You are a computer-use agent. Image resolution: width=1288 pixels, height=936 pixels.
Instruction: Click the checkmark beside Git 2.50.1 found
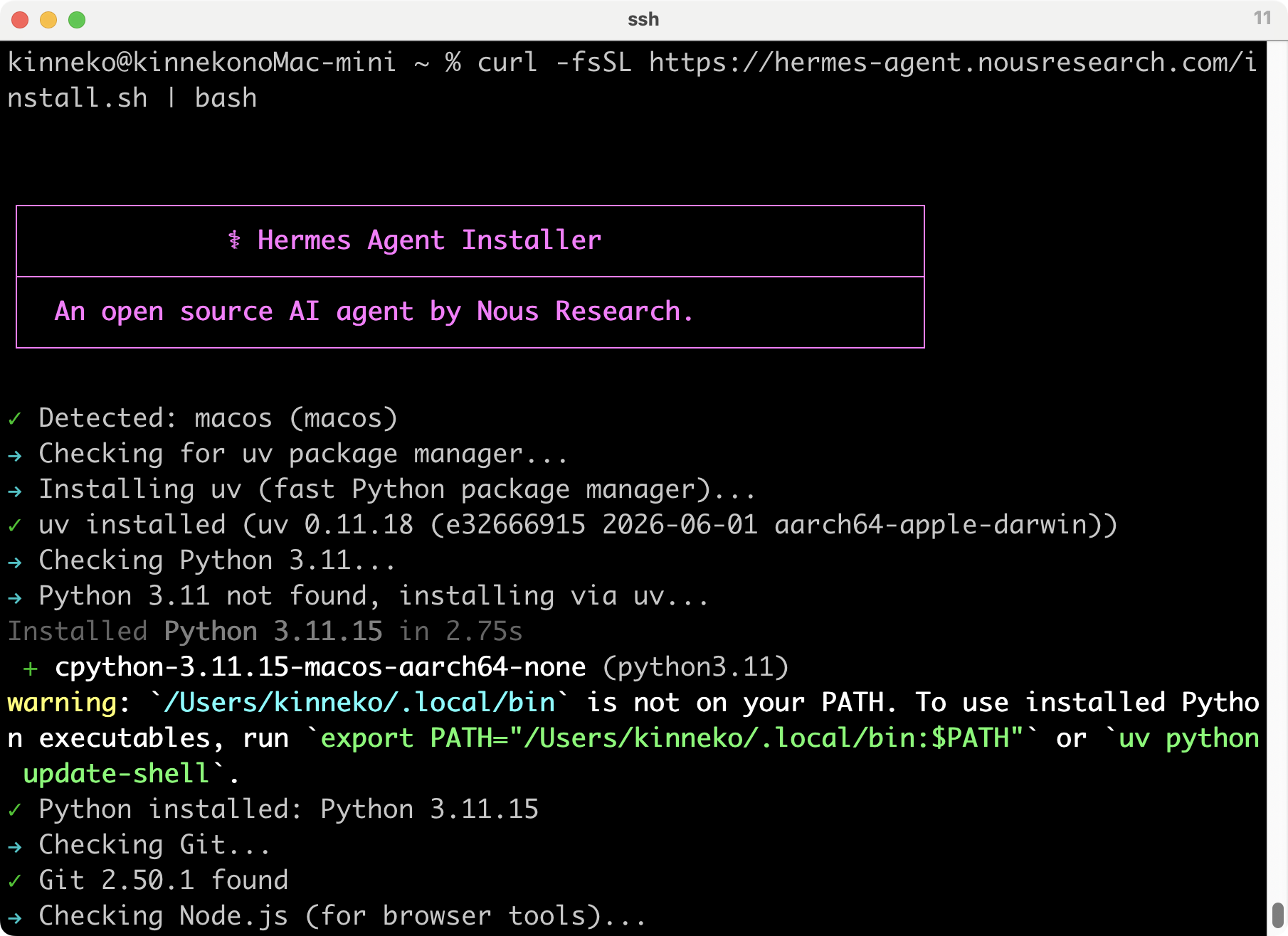[x=14, y=881]
